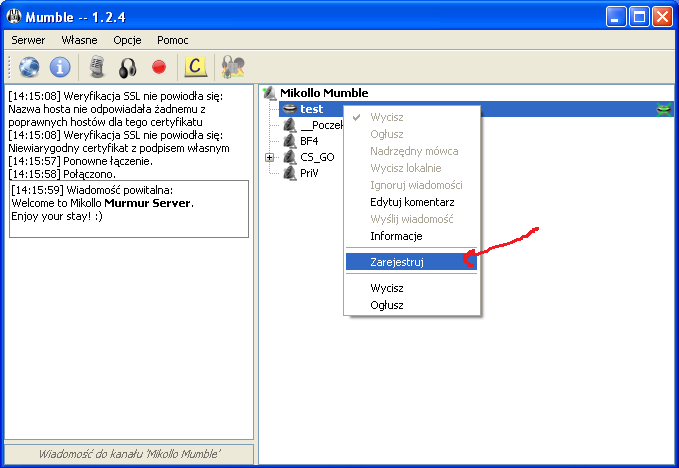Click the last Ogłusz entry at menu bottom
Image resolution: width=679 pixels, height=468 pixels.
pyautogui.click(x=387, y=304)
